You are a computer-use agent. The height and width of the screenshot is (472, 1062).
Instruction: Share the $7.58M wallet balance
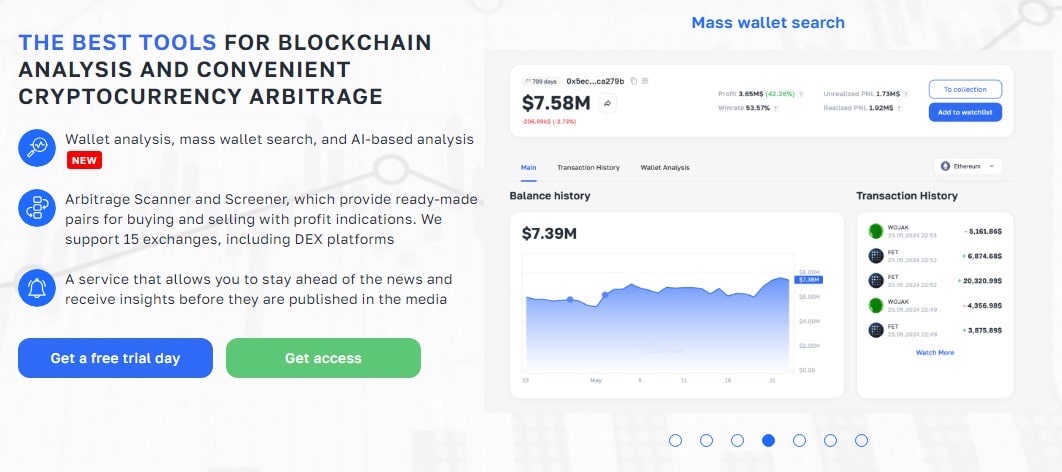pos(607,102)
